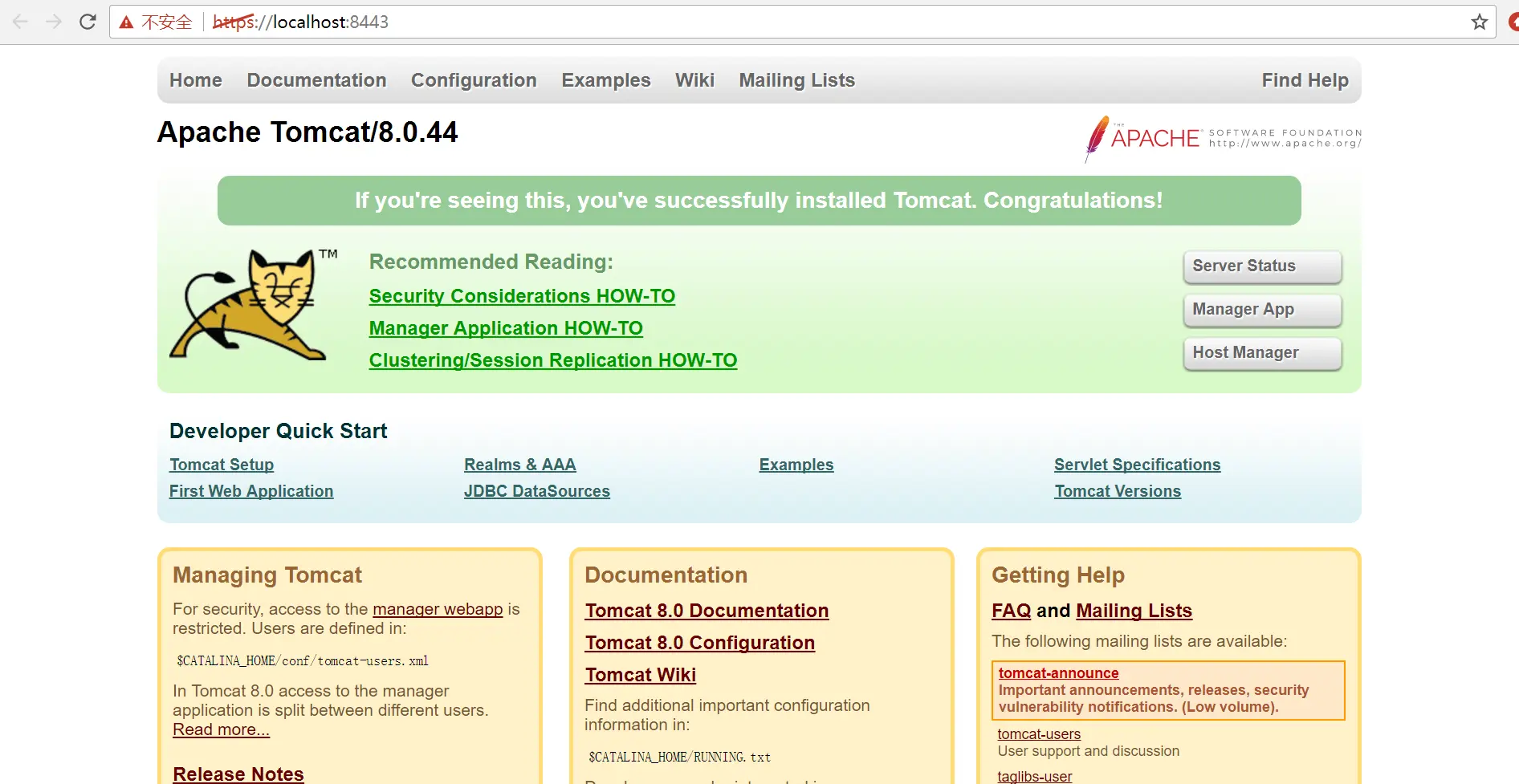The width and height of the screenshot is (1519, 784).
Task: Click the Recommended Reading heading
Action: click(491, 262)
